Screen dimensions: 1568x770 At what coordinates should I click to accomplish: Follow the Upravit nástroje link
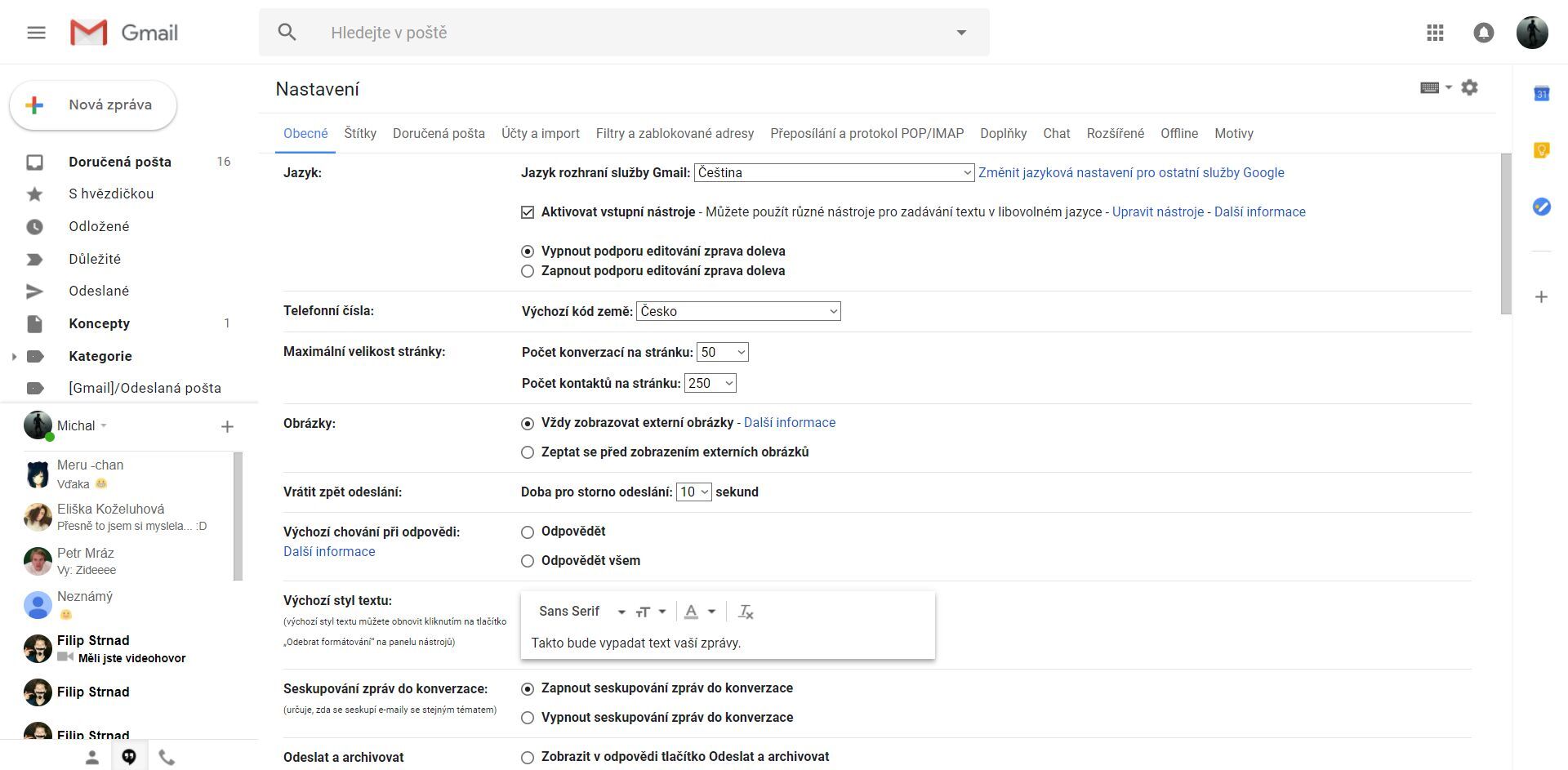(x=1158, y=211)
